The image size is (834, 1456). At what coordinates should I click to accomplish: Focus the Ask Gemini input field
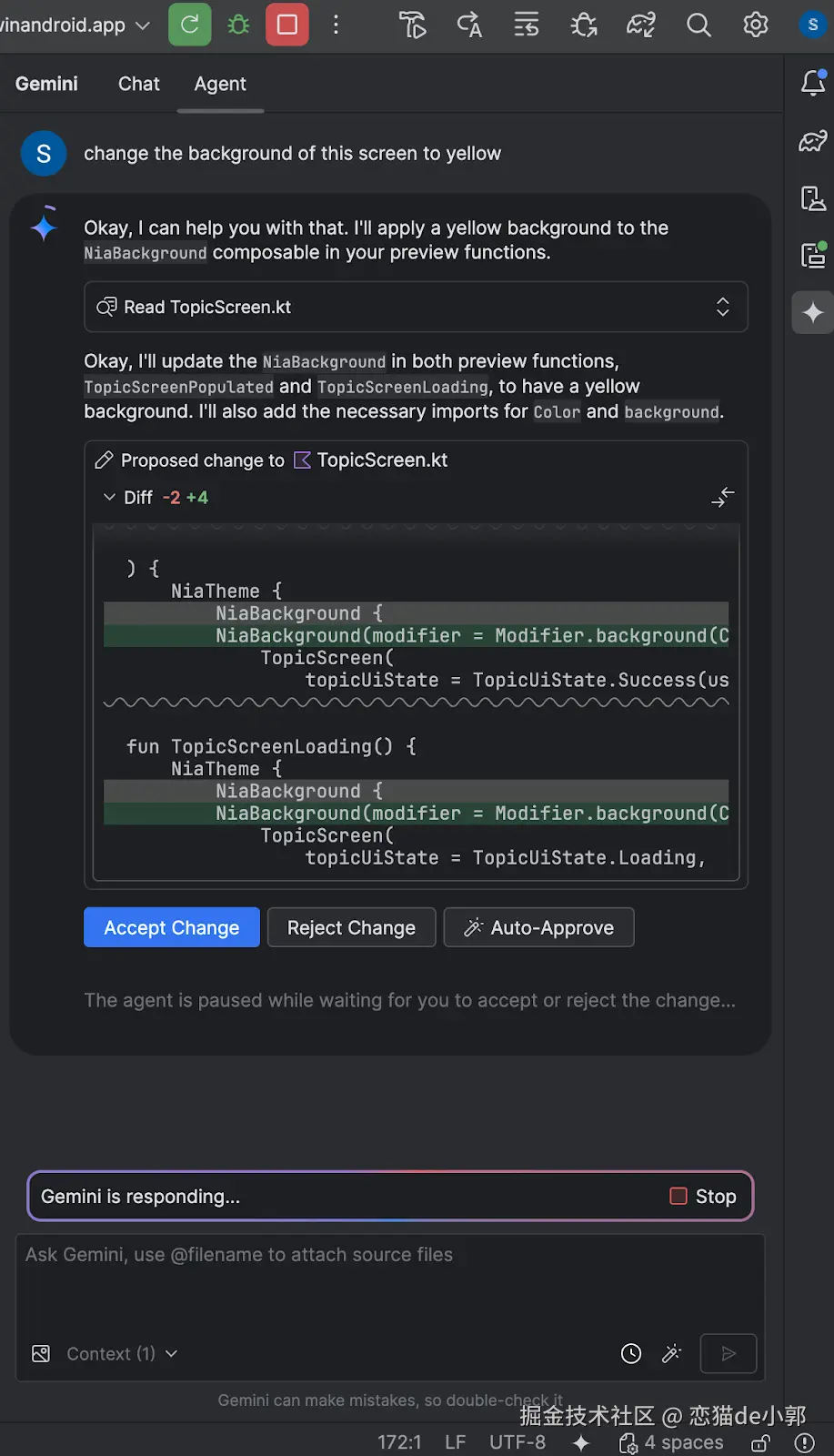(x=389, y=1283)
